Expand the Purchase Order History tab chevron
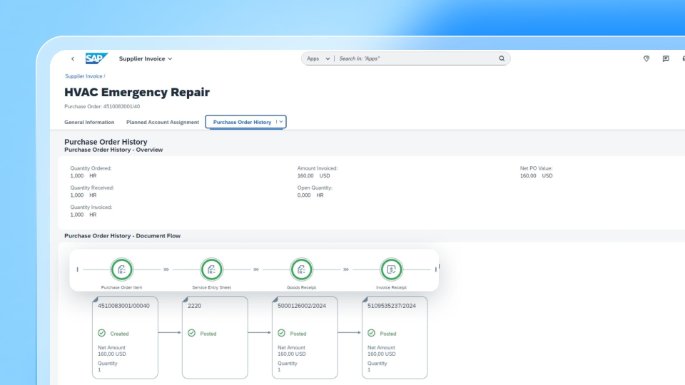 click(x=281, y=122)
